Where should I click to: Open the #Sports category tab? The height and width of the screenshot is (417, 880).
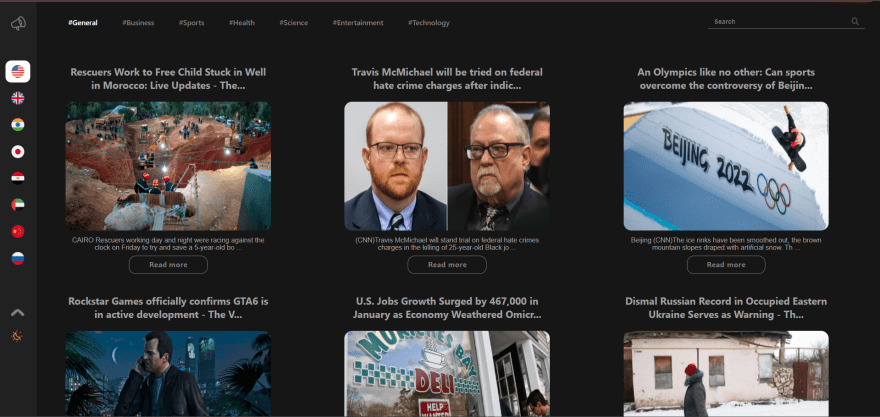pyautogui.click(x=191, y=23)
